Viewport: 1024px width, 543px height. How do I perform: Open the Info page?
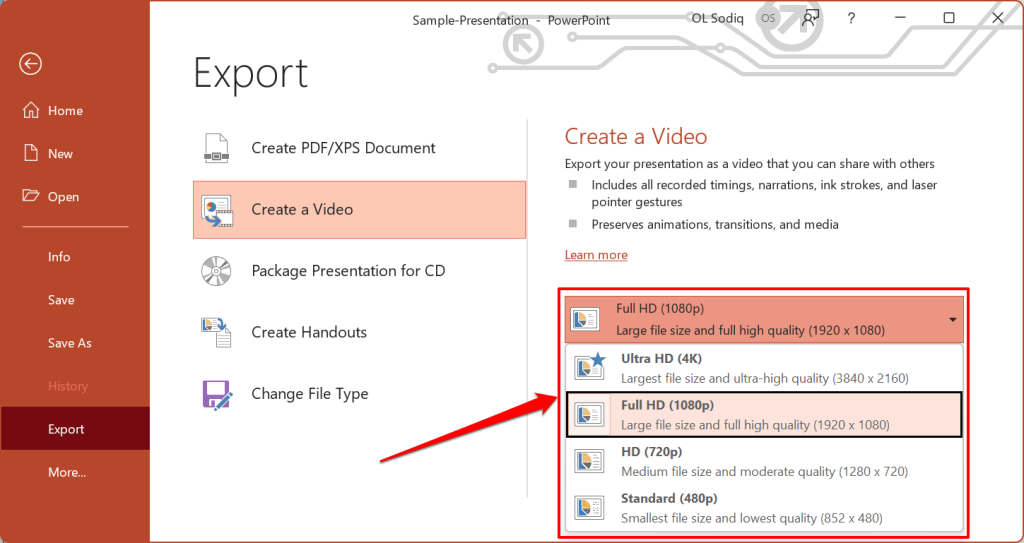[x=59, y=257]
